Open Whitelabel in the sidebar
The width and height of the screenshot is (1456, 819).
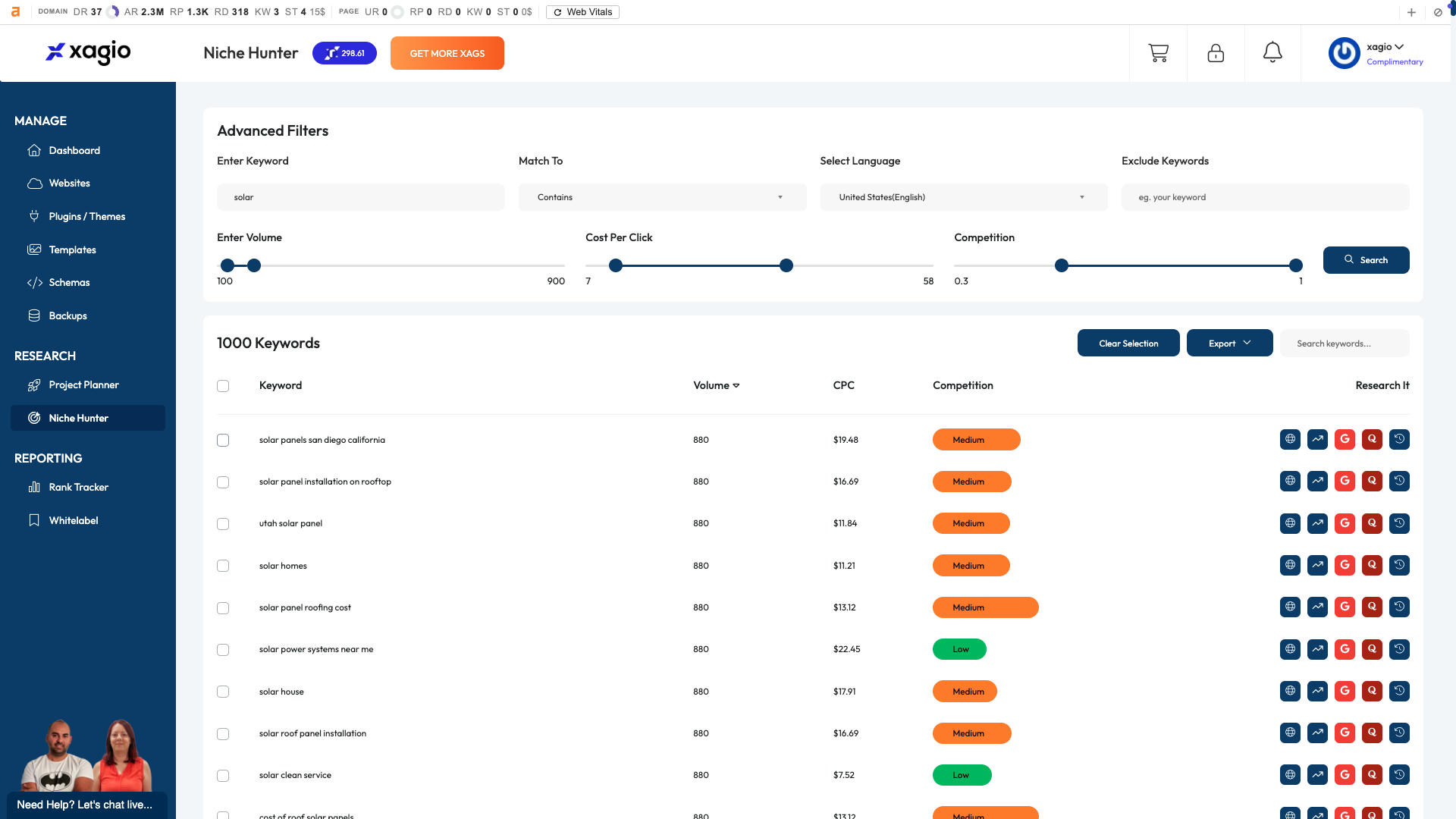pyautogui.click(x=74, y=520)
